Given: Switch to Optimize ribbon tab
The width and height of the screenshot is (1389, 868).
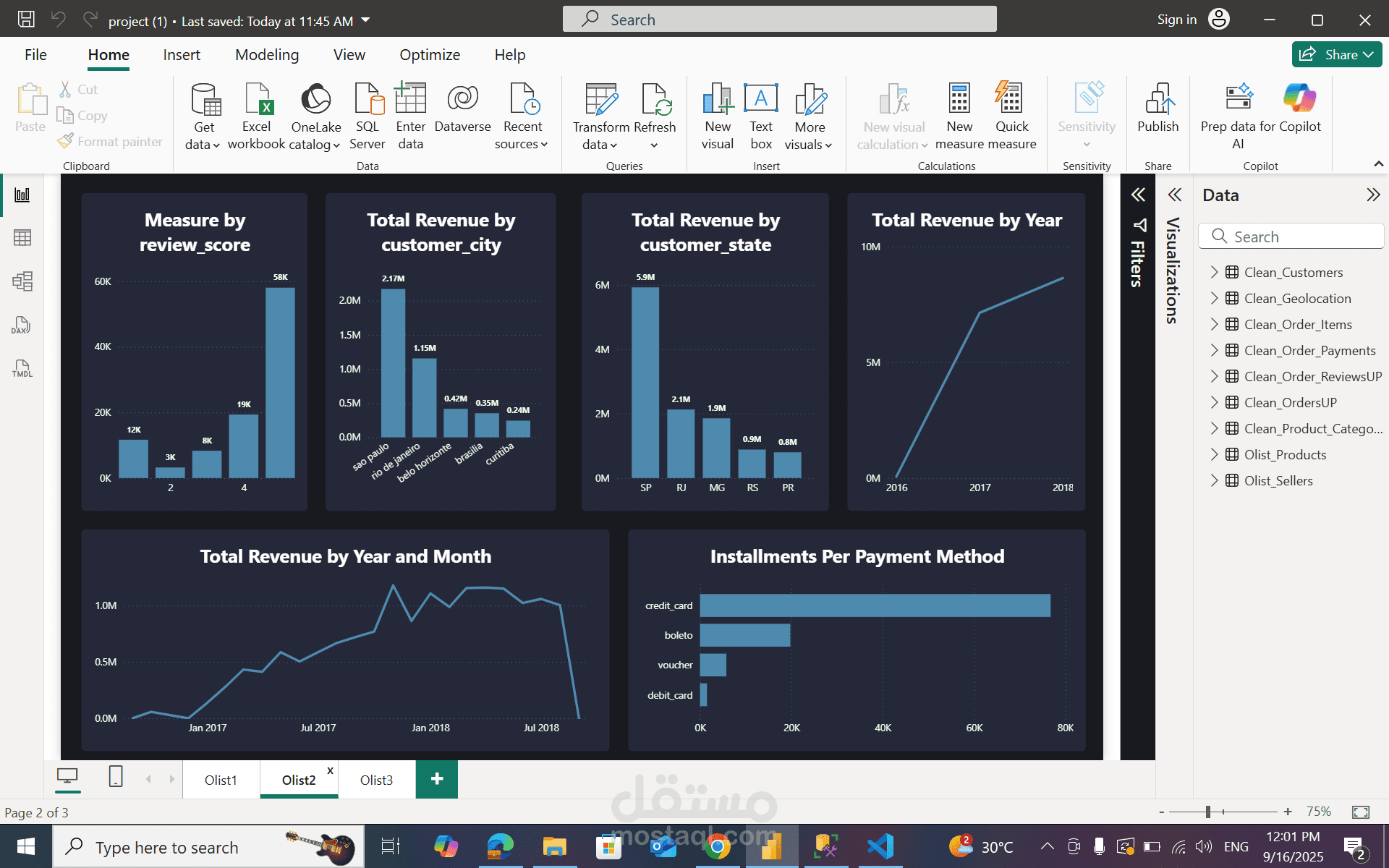Looking at the screenshot, I should pos(430,55).
